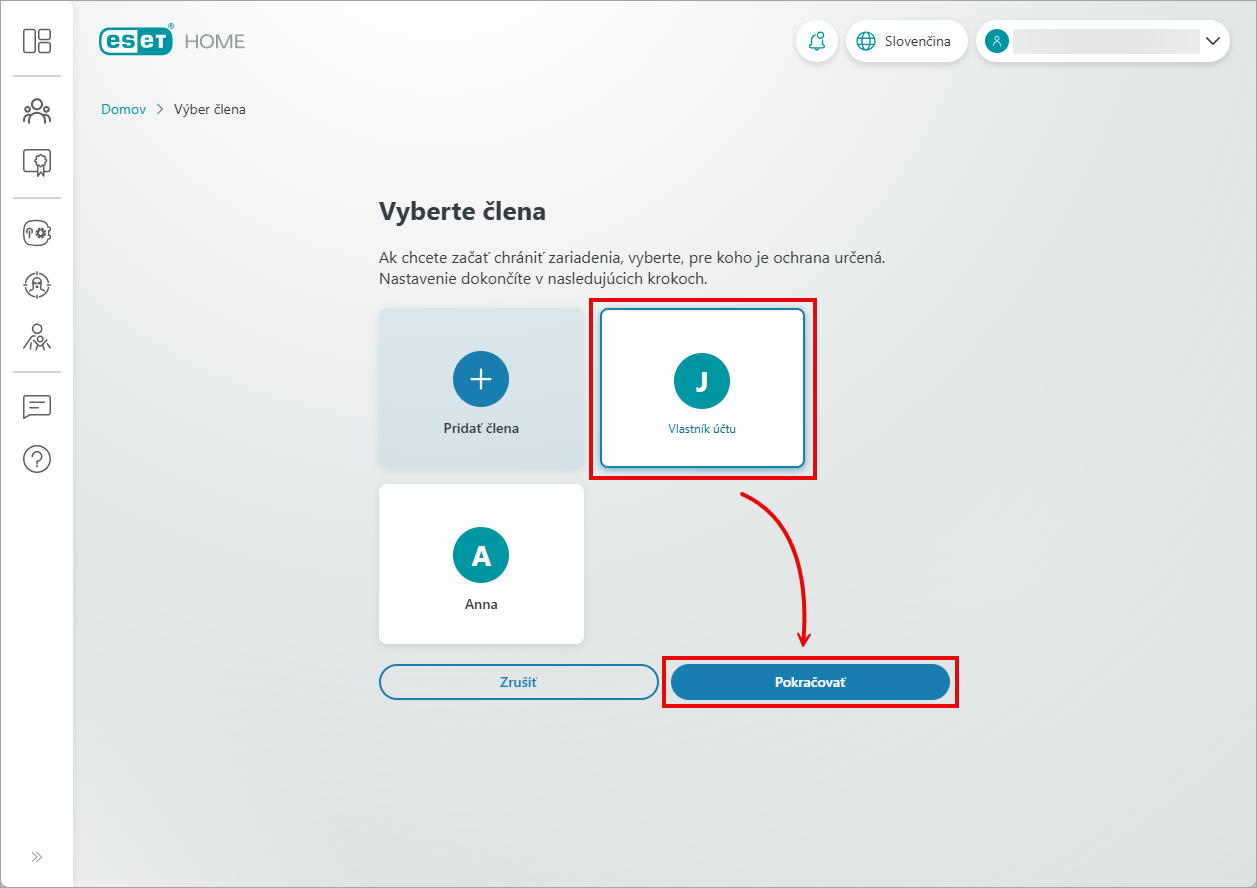The height and width of the screenshot is (888, 1257).
Task: Select the Anna member card
Action: click(x=481, y=564)
